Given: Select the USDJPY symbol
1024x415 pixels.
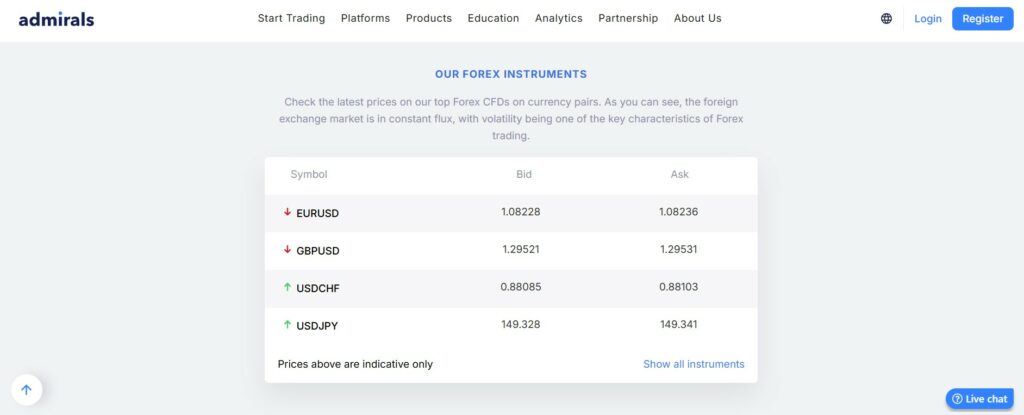Looking at the screenshot, I should pyautogui.click(x=317, y=325).
